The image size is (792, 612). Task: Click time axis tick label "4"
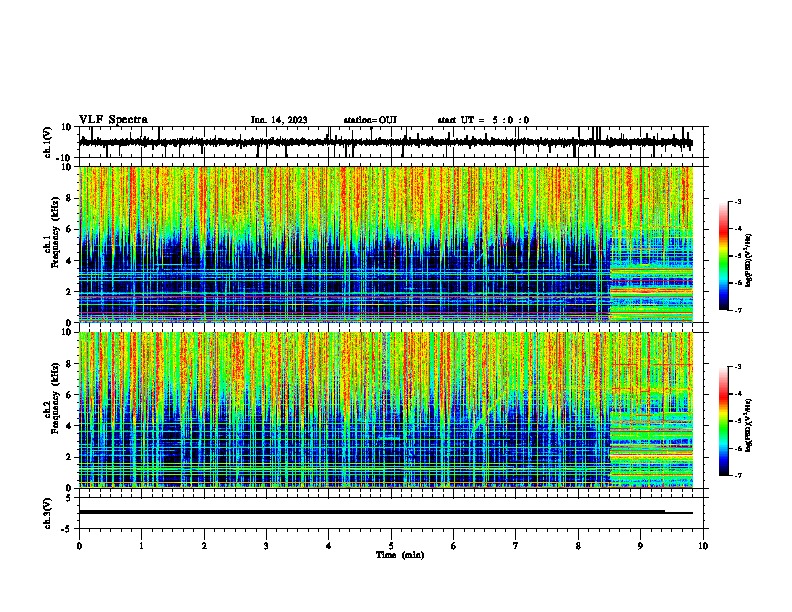[x=329, y=546]
